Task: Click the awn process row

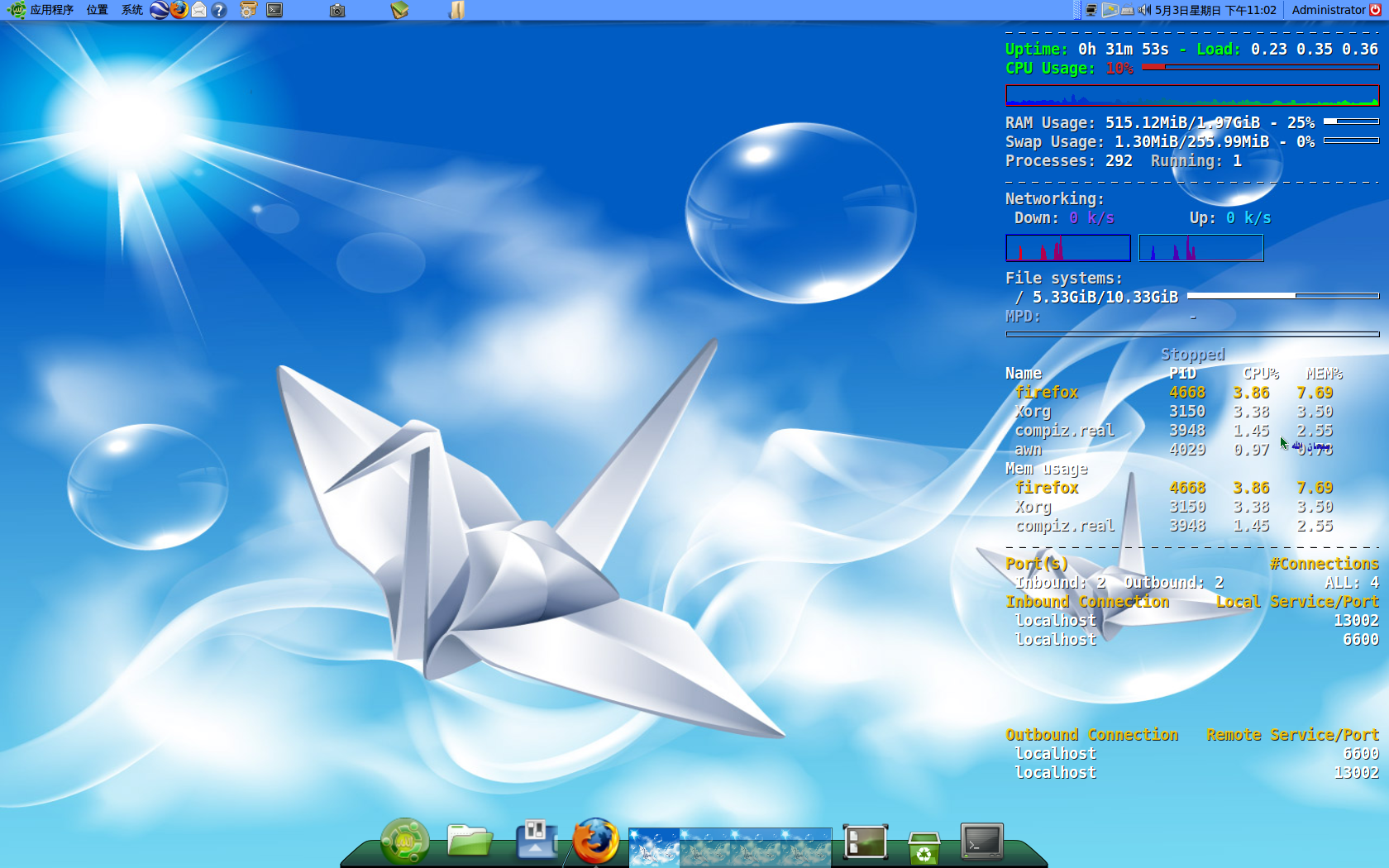Action: [1174, 450]
